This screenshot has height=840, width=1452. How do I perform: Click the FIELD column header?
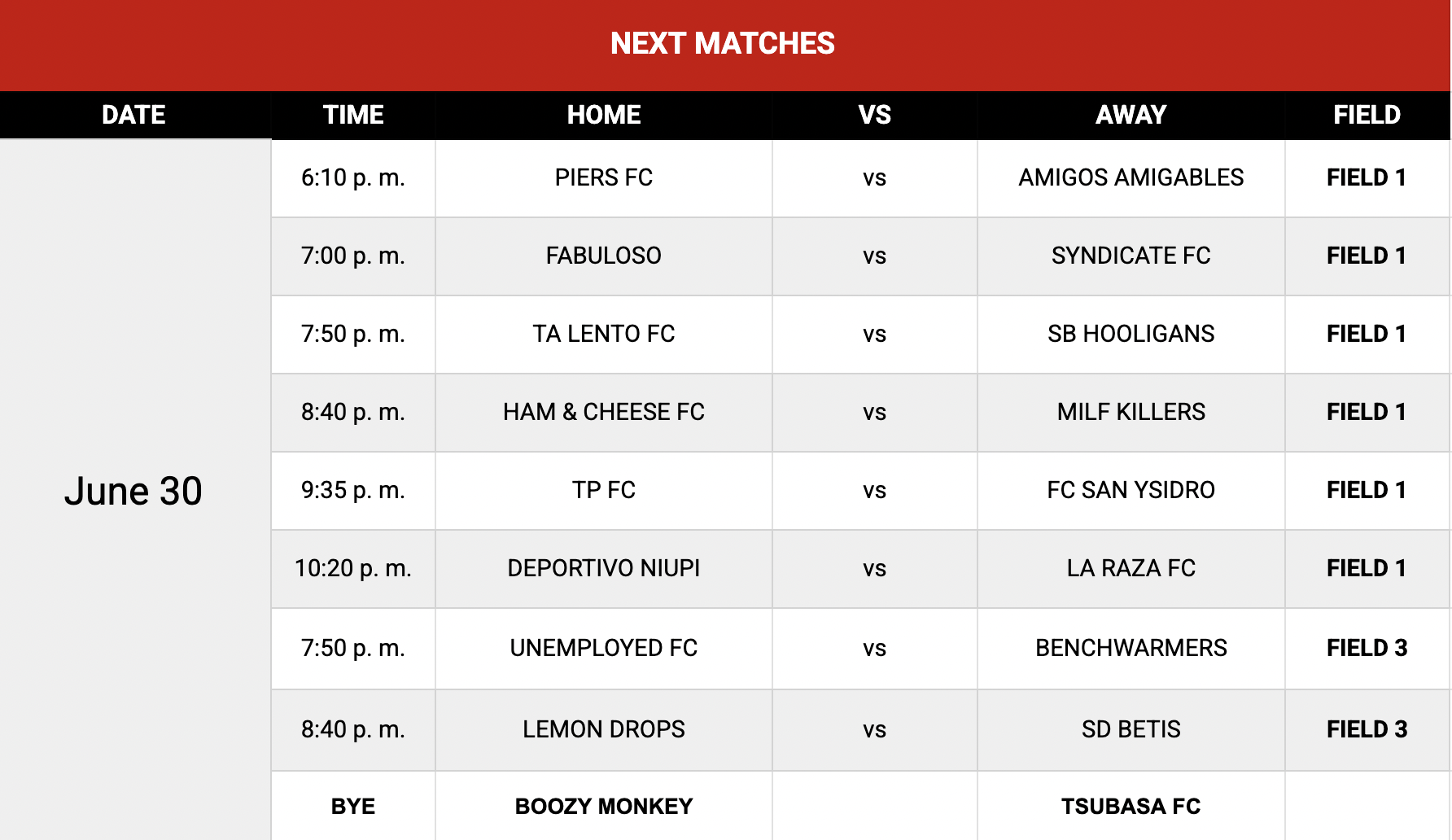point(1367,115)
